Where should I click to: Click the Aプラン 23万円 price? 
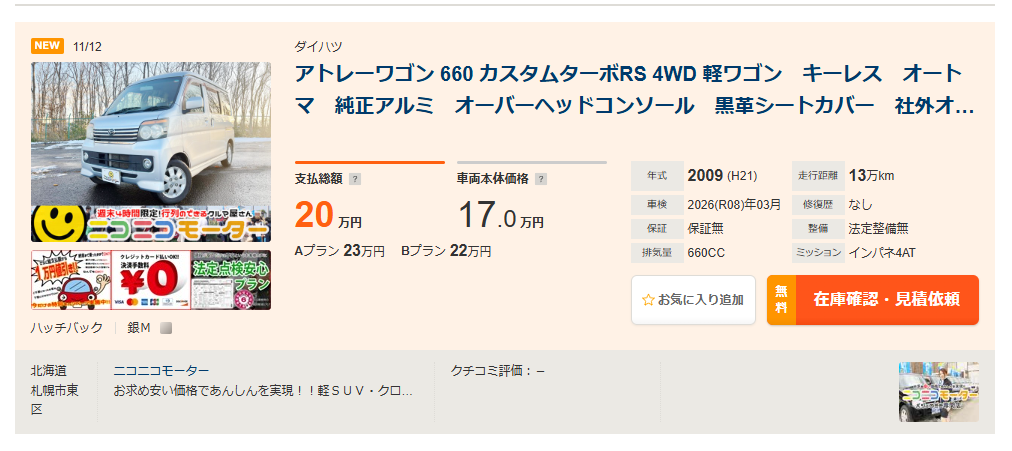pos(339,251)
